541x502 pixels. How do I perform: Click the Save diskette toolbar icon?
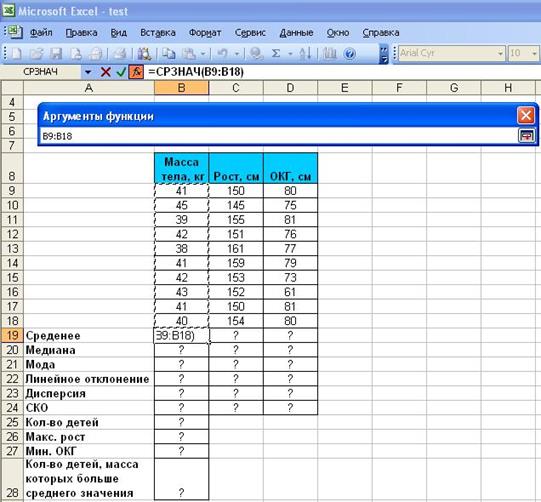pos(56,54)
